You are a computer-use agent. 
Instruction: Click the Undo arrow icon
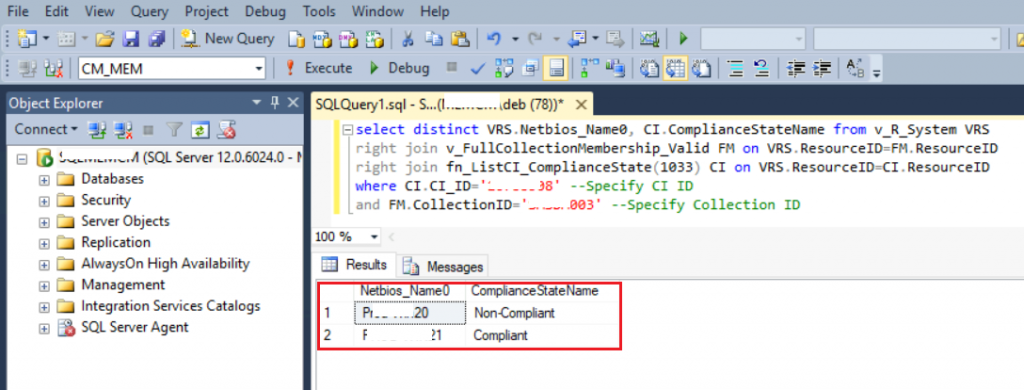coord(494,39)
